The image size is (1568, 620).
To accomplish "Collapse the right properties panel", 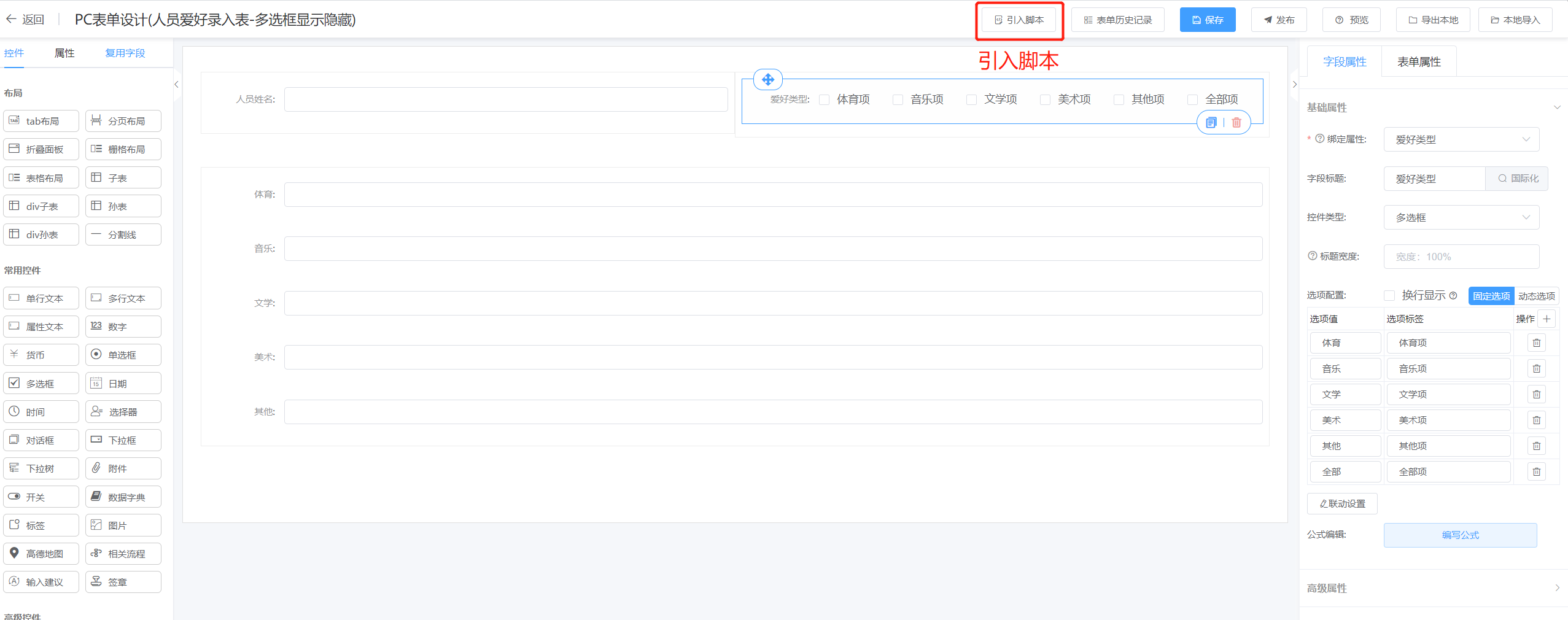I will tap(1295, 84).
